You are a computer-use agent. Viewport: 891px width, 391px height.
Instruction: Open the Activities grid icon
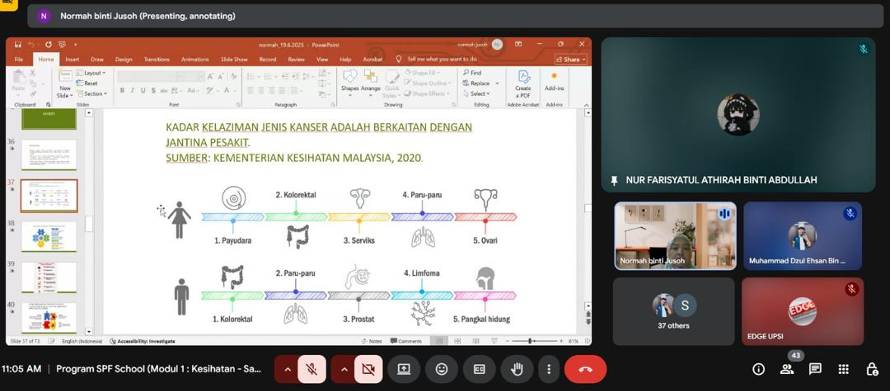click(844, 369)
